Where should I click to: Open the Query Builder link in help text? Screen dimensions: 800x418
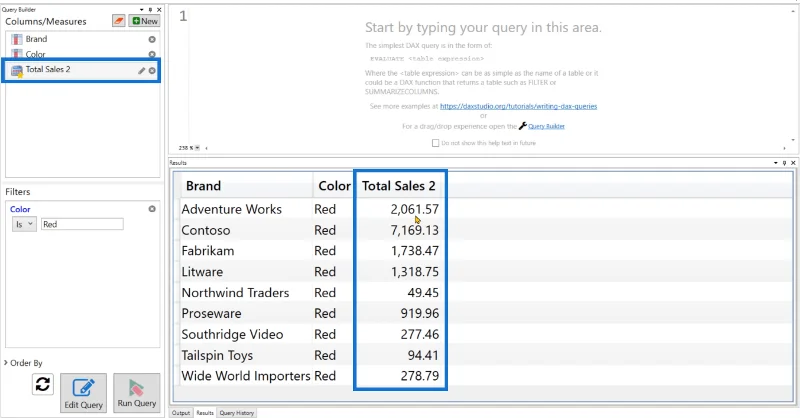click(546, 126)
